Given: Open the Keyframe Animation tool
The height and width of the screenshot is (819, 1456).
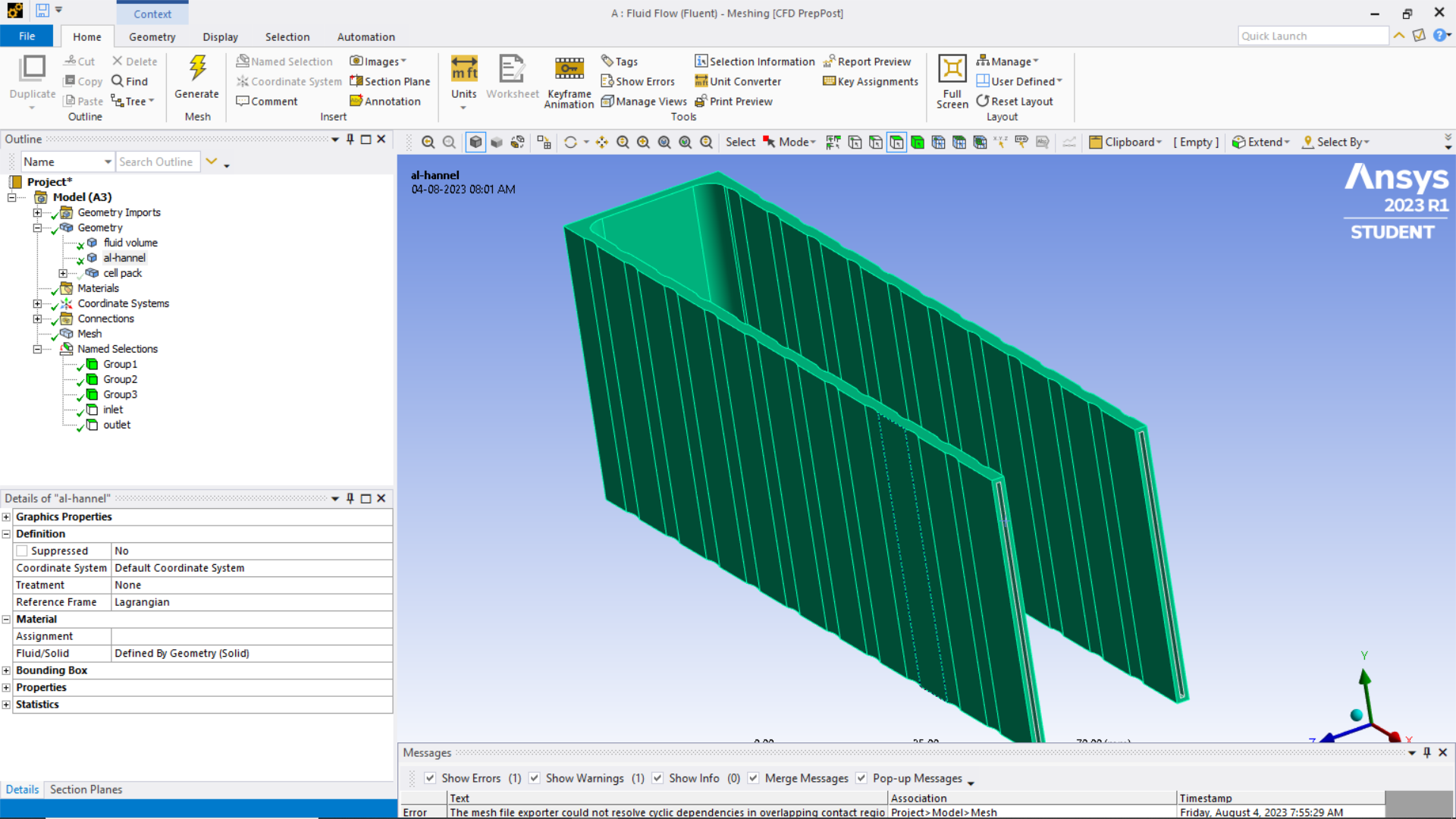Looking at the screenshot, I should tap(569, 69).
